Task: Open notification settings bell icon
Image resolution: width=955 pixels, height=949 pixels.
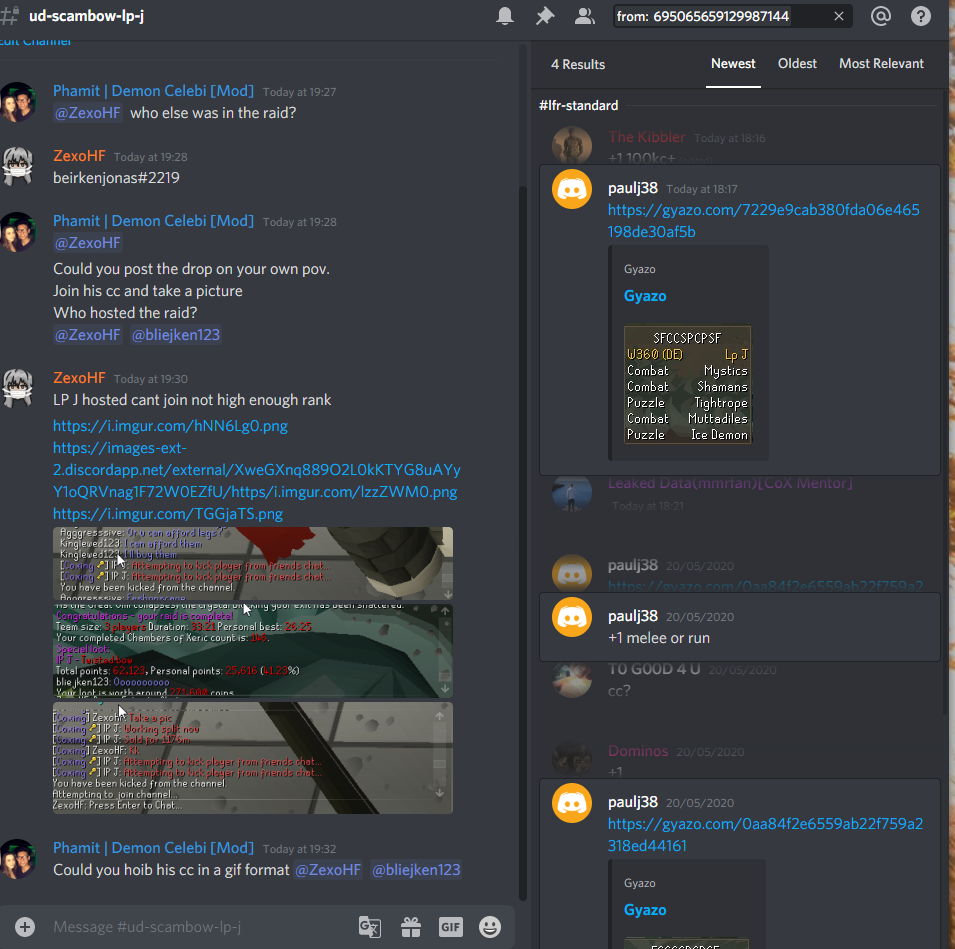Action: [x=504, y=16]
